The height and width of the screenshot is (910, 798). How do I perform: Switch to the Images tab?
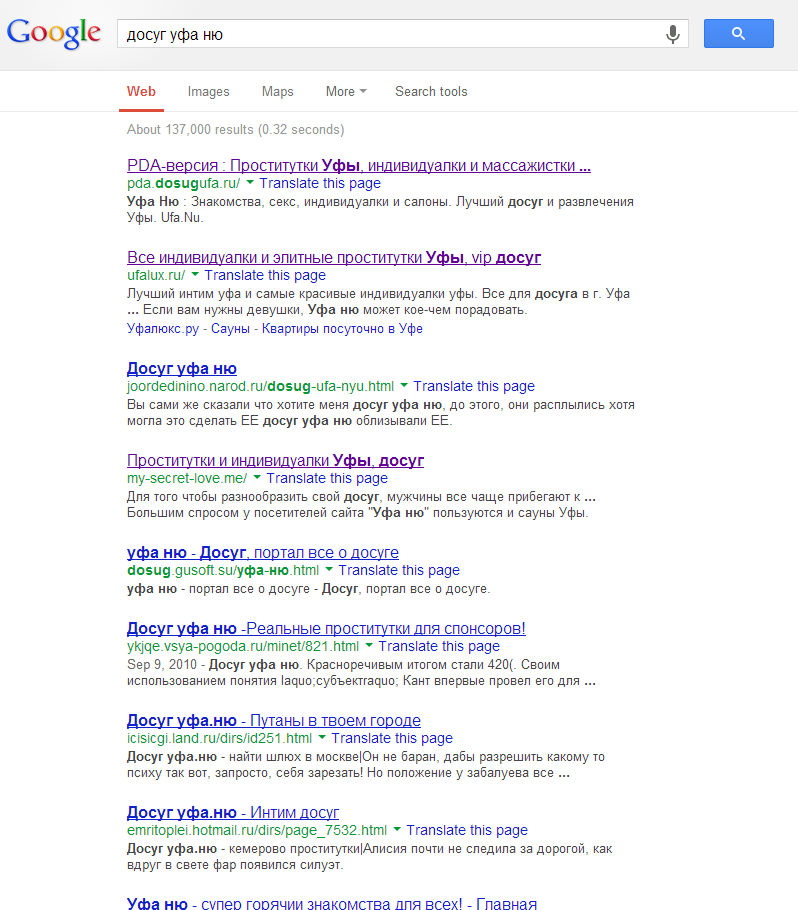point(208,92)
